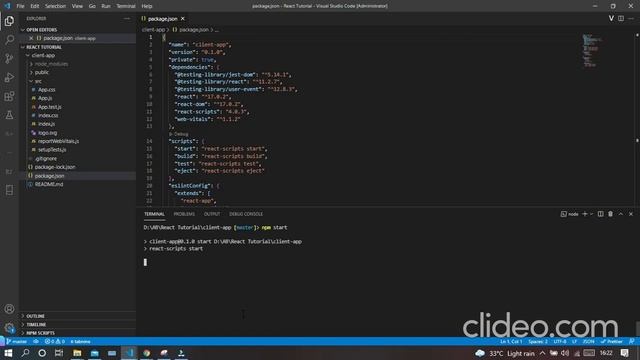
Task: Open the Selection menu
Action: pyautogui.click(x=55, y=6)
